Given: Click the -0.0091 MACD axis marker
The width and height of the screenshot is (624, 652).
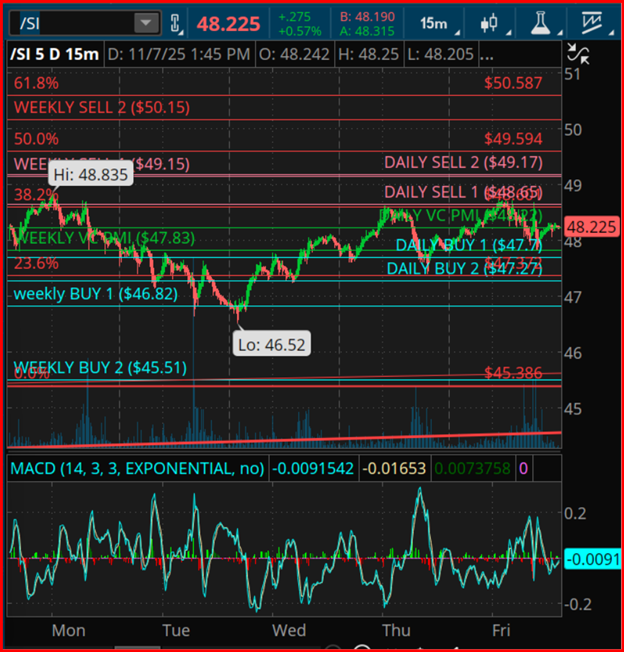Looking at the screenshot, I should (x=592, y=559).
